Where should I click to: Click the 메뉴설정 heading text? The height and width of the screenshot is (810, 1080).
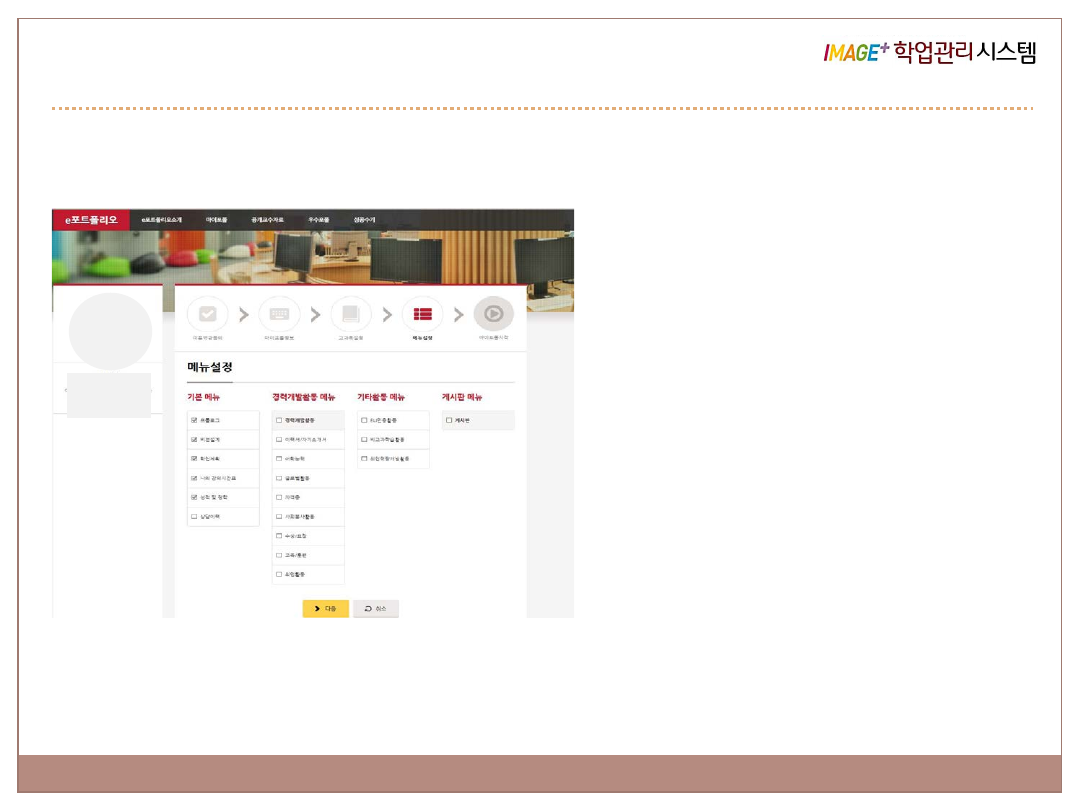(210, 367)
